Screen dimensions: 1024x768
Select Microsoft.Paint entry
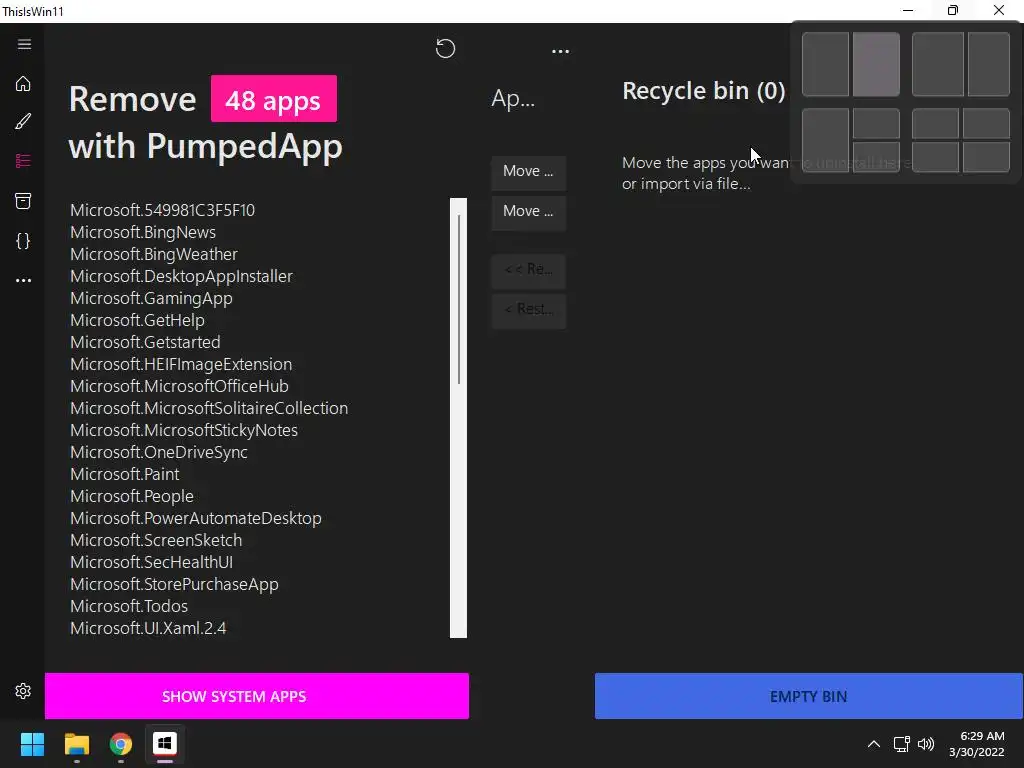click(124, 474)
